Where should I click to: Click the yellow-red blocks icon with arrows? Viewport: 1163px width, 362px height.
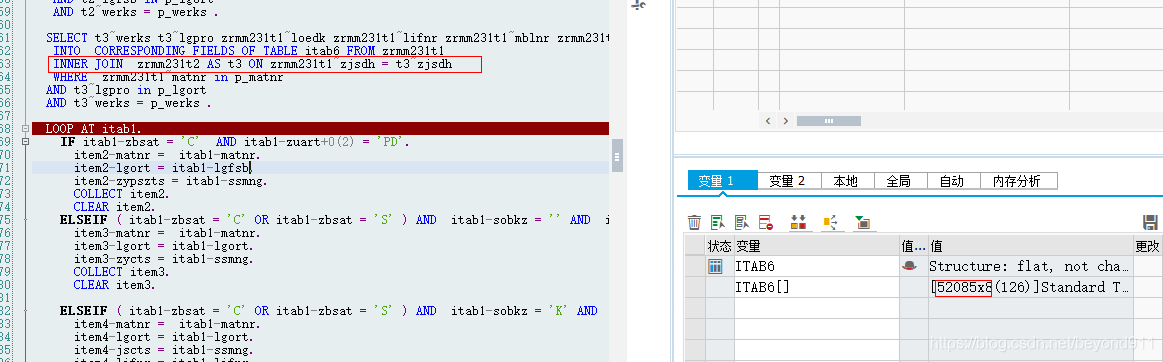click(x=798, y=222)
